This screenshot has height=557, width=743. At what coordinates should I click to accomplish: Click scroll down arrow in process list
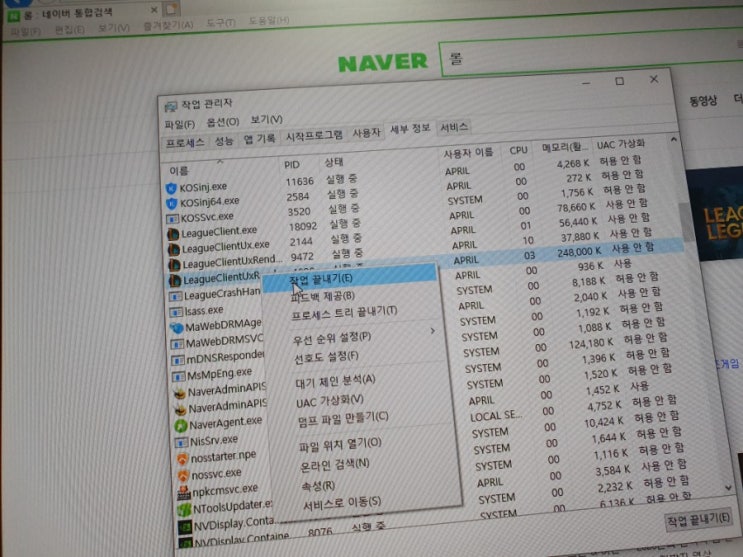click(728, 487)
